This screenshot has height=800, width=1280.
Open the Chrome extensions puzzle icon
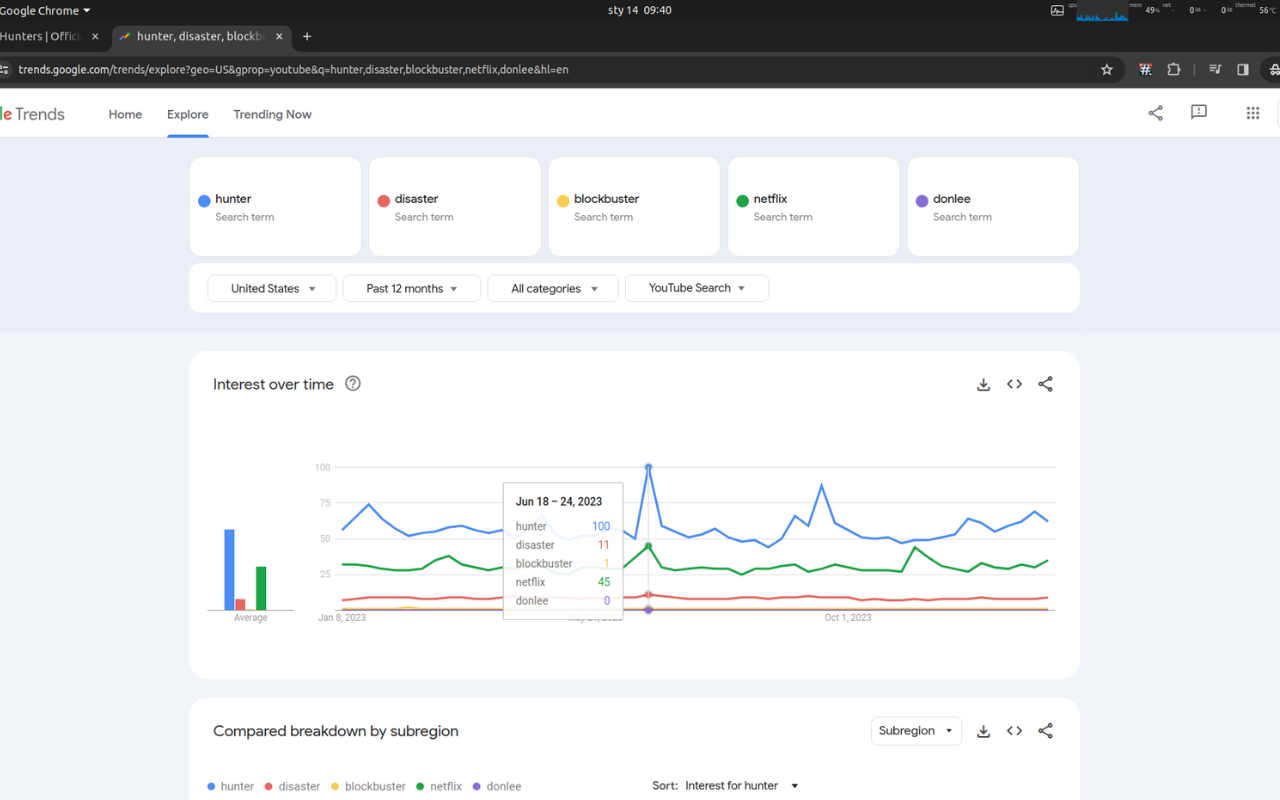tap(1174, 70)
